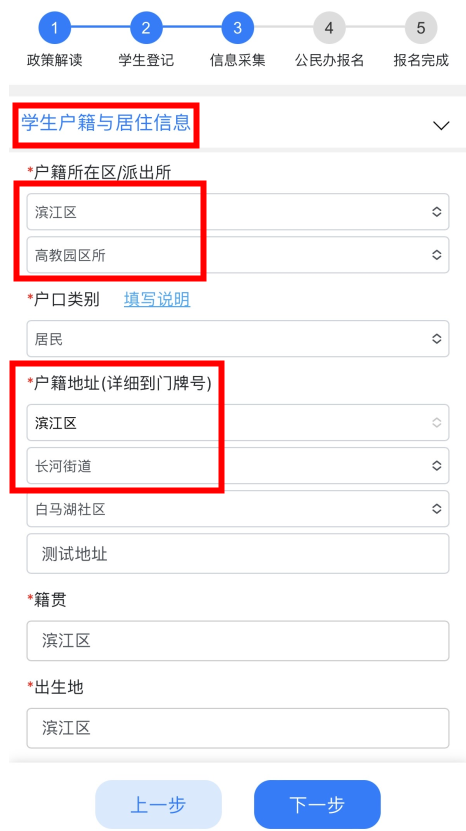
Task: Click the 测试地址 address input field
Action: pyautogui.click(x=238, y=554)
